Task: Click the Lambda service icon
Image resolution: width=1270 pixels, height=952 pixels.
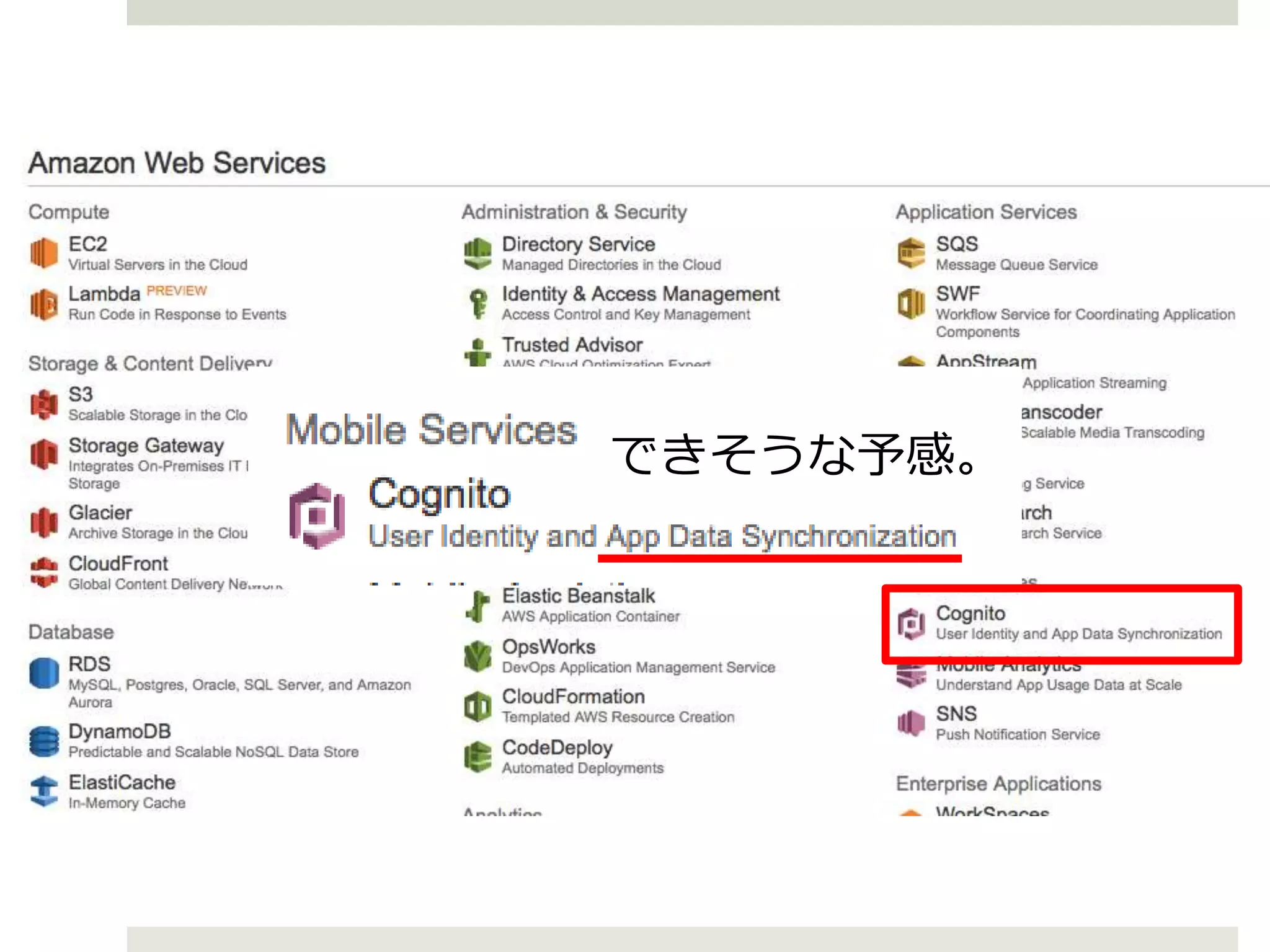Action: point(44,304)
